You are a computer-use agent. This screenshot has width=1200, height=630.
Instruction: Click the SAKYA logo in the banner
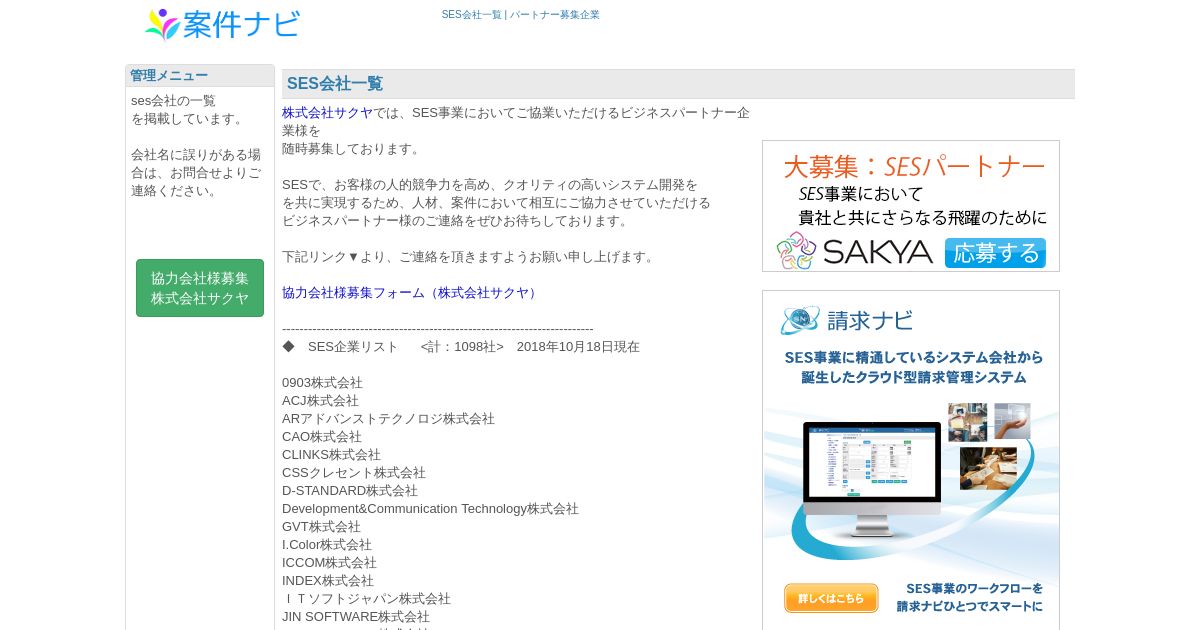[x=855, y=251]
